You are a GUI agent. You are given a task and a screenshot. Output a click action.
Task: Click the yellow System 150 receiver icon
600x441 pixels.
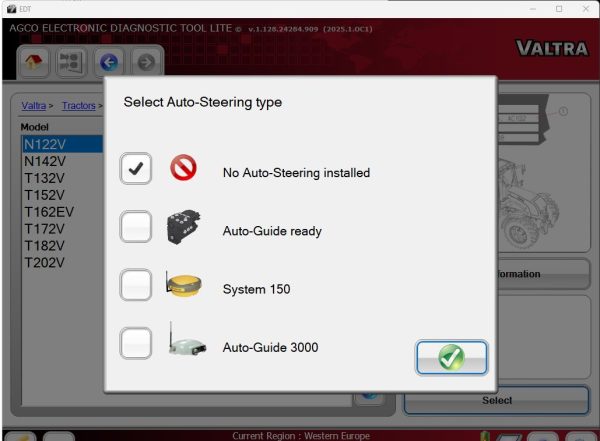(184, 284)
